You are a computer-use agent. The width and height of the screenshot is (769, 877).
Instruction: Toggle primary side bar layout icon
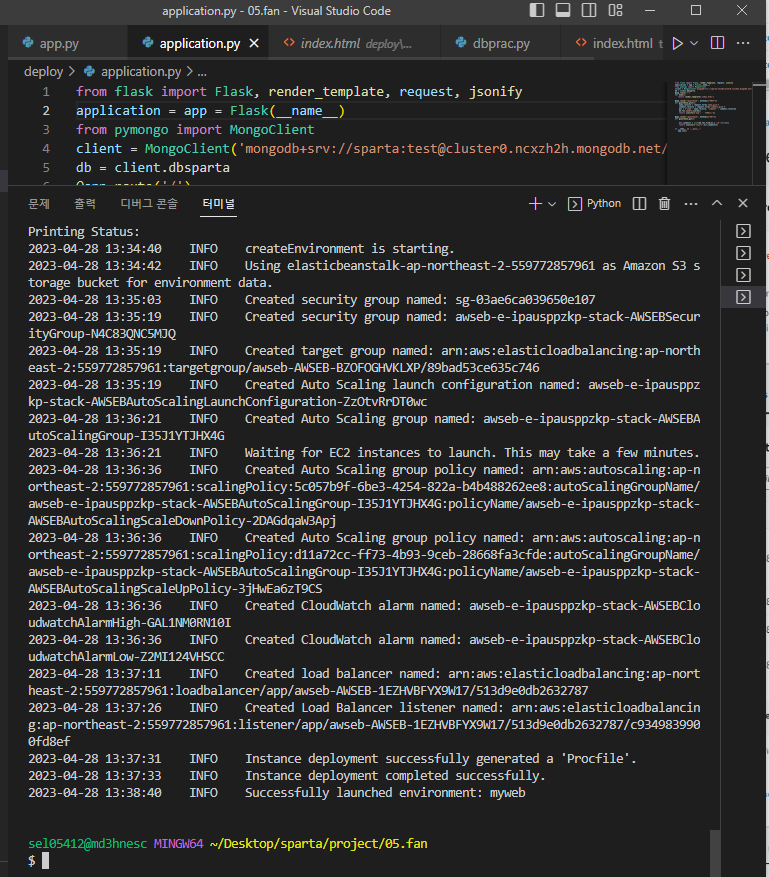pyautogui.click(x=537, y=10)
